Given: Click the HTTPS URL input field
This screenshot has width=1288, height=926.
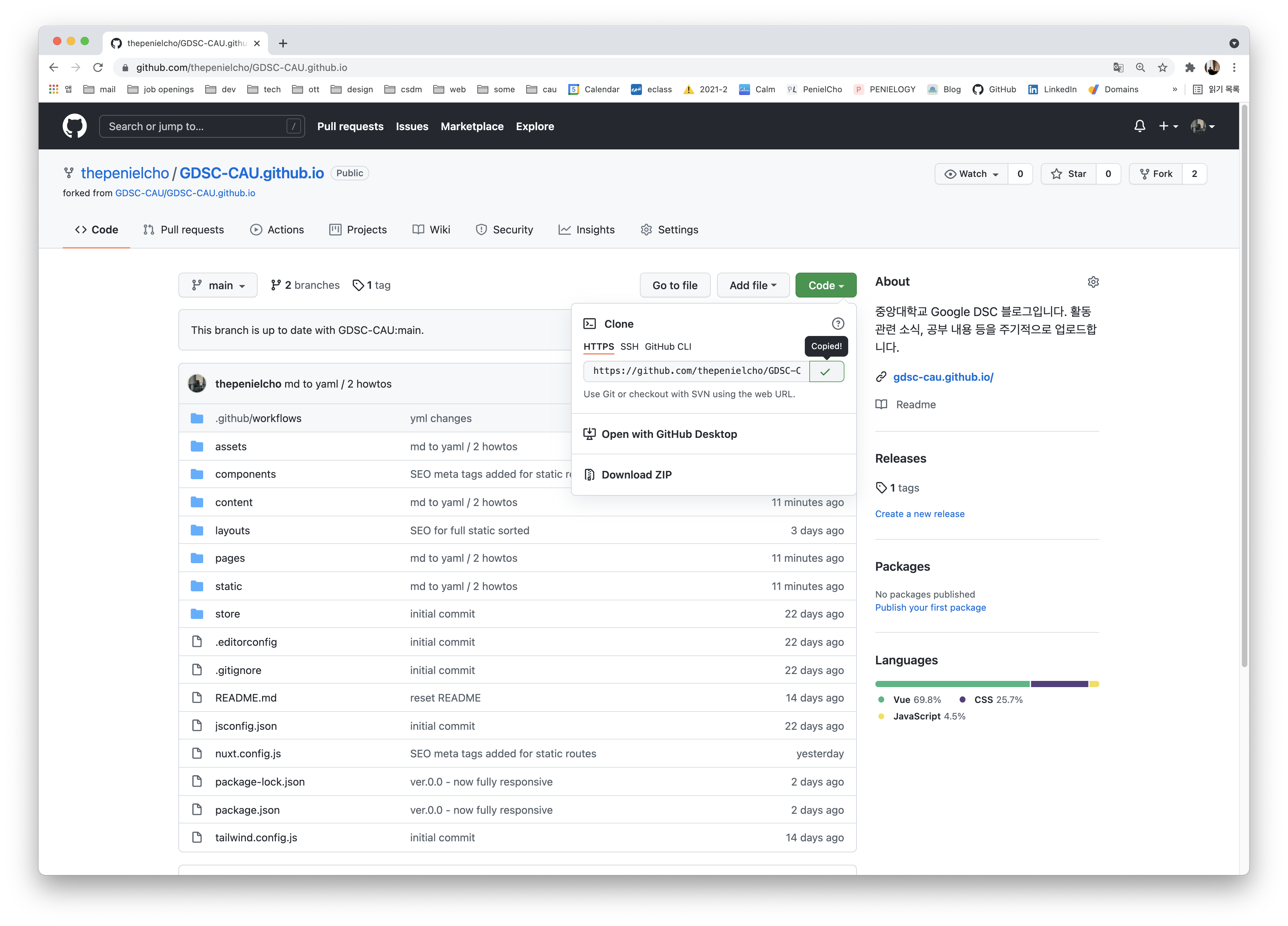Looking at the screenshot, I should pos(697,371).
